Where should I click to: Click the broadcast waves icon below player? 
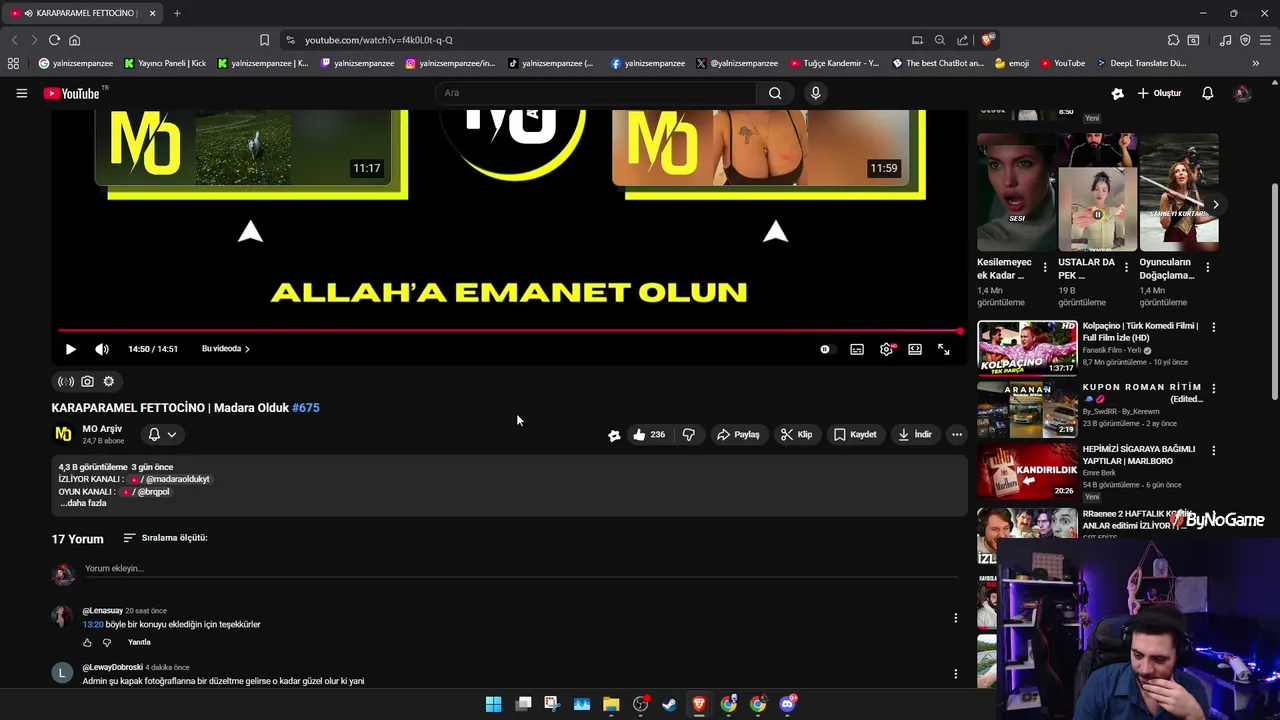point(66,381)
